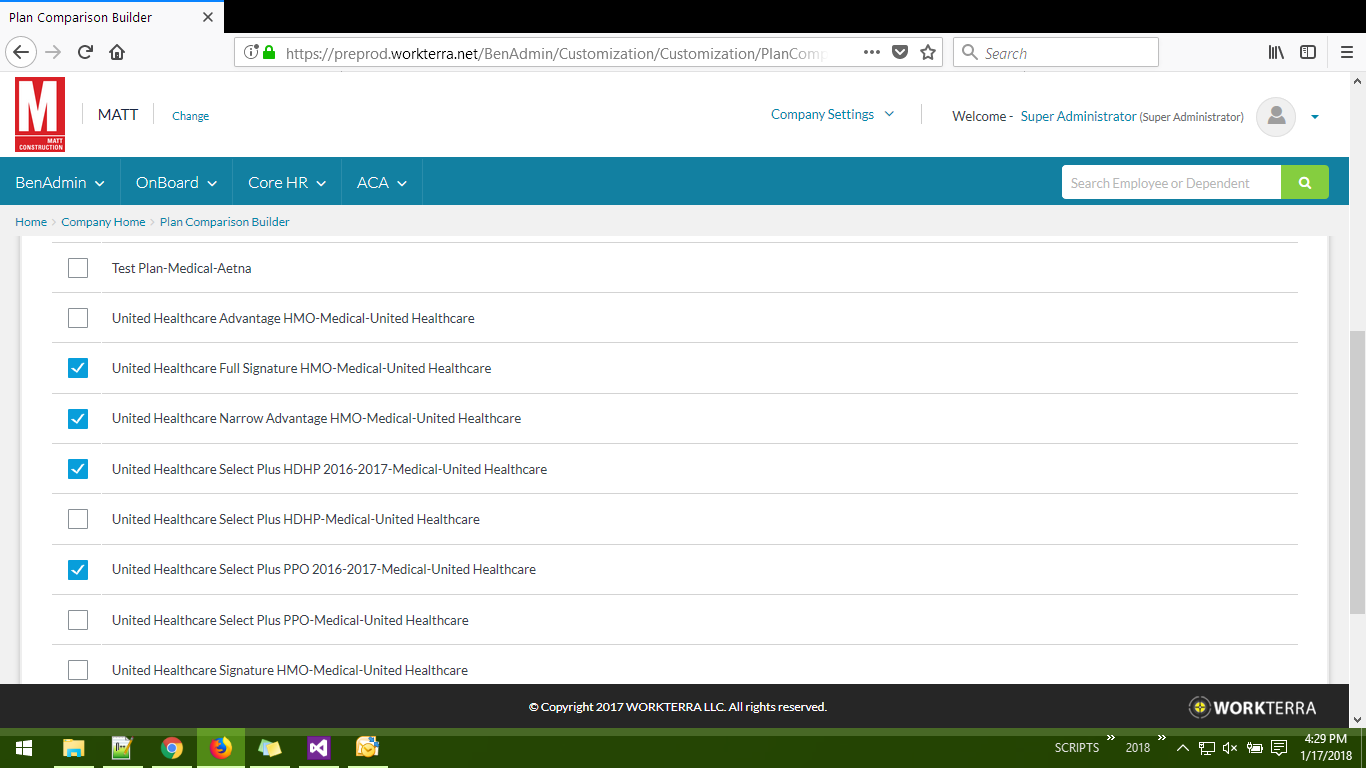This screenshot has height=768, width=1366.
Task: Click the Firefox search box
Action: pyautogui.click(x=1056, y=52)
